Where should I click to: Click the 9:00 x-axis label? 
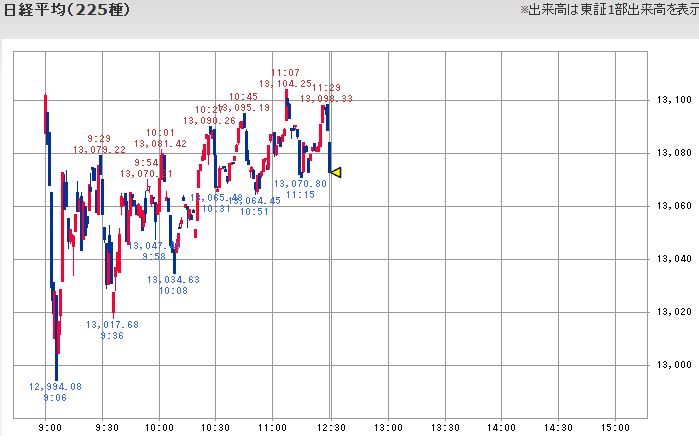click(x=50, y=428)
